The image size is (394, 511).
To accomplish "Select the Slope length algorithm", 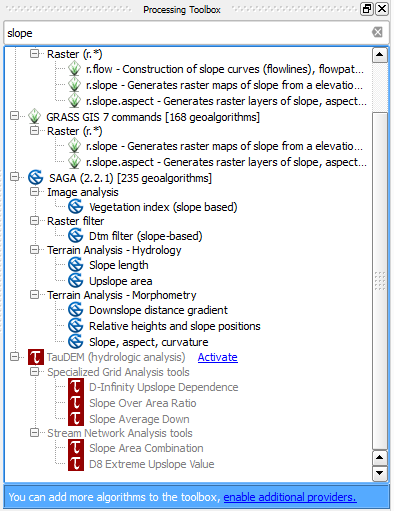I will pos(119,265).
